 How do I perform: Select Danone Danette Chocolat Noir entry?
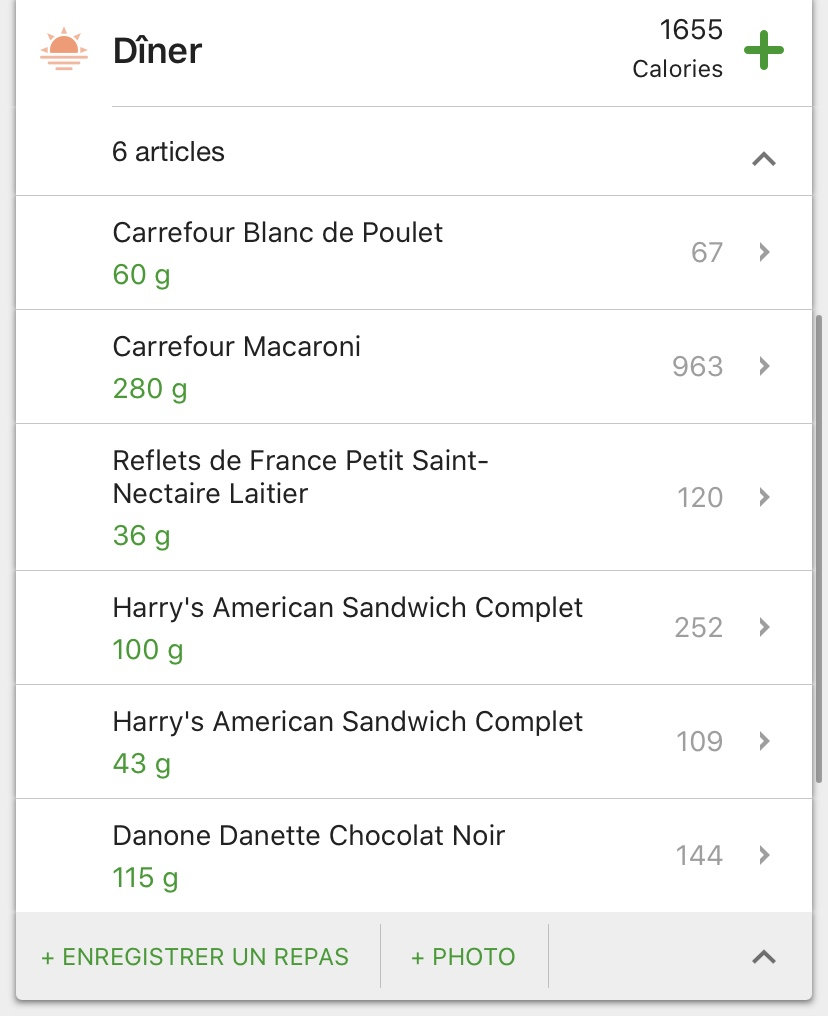[308, 835]
